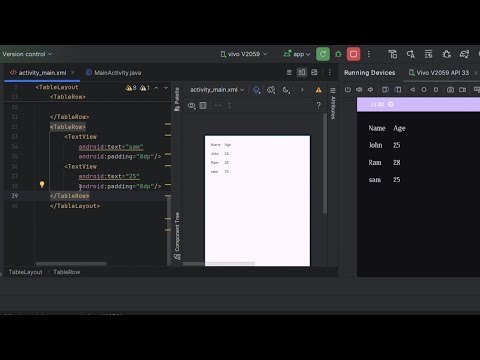Click the design preview vertical scrollbar
Screen dimensions: 480x360
point(325,163)
